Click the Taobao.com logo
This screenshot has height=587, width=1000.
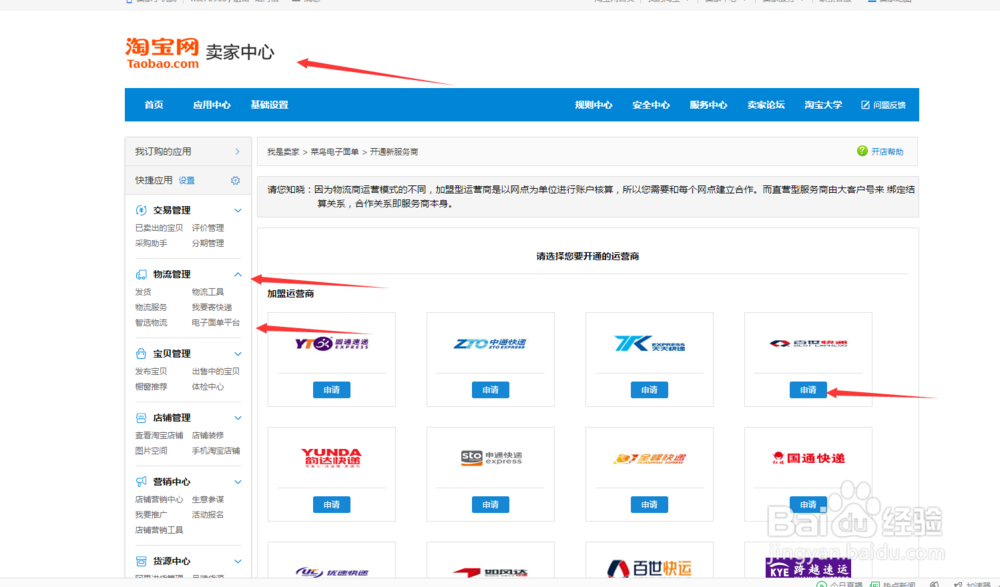pos(162,54)
